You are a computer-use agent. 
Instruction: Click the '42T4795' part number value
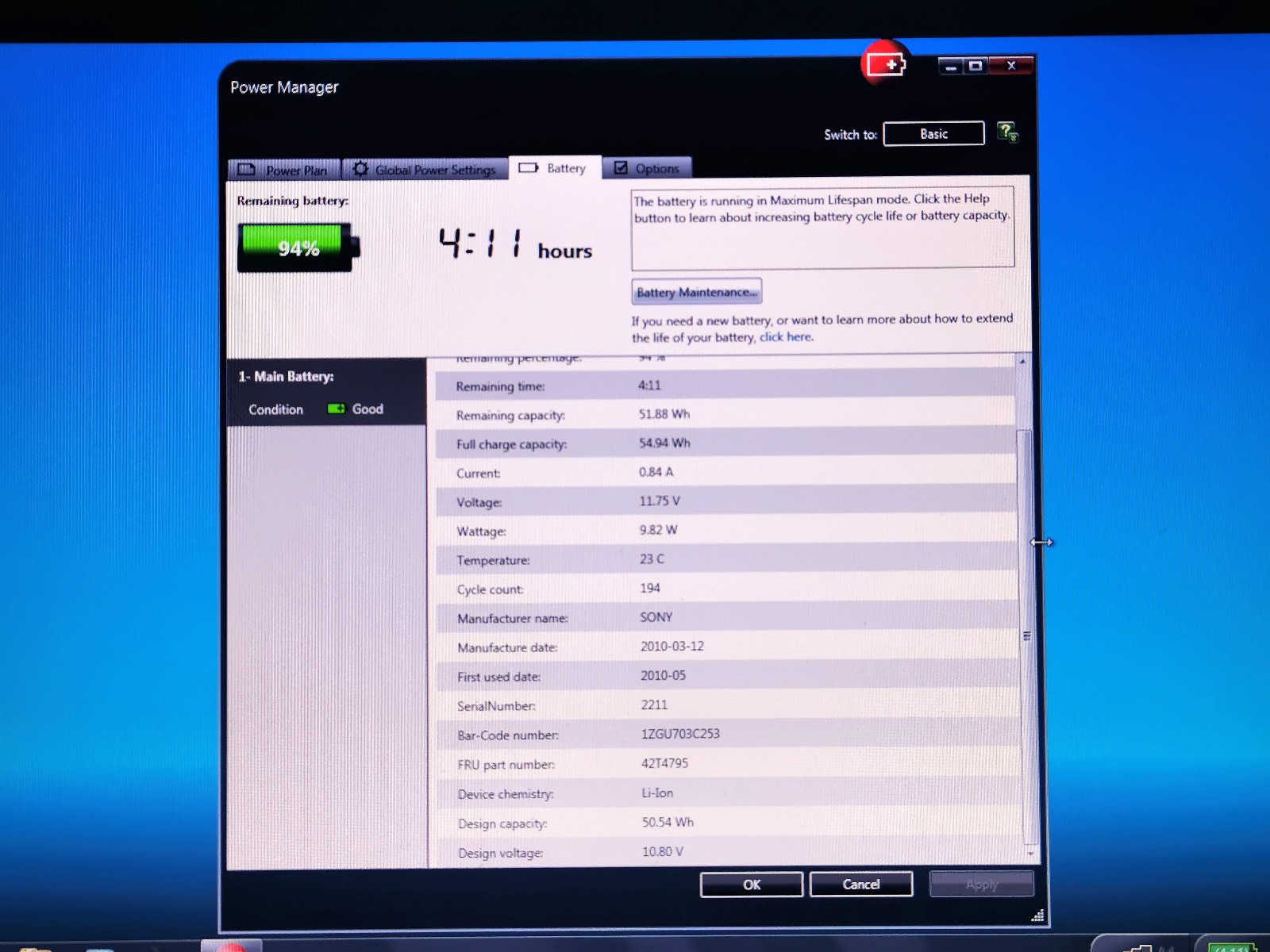click(664, 763)
